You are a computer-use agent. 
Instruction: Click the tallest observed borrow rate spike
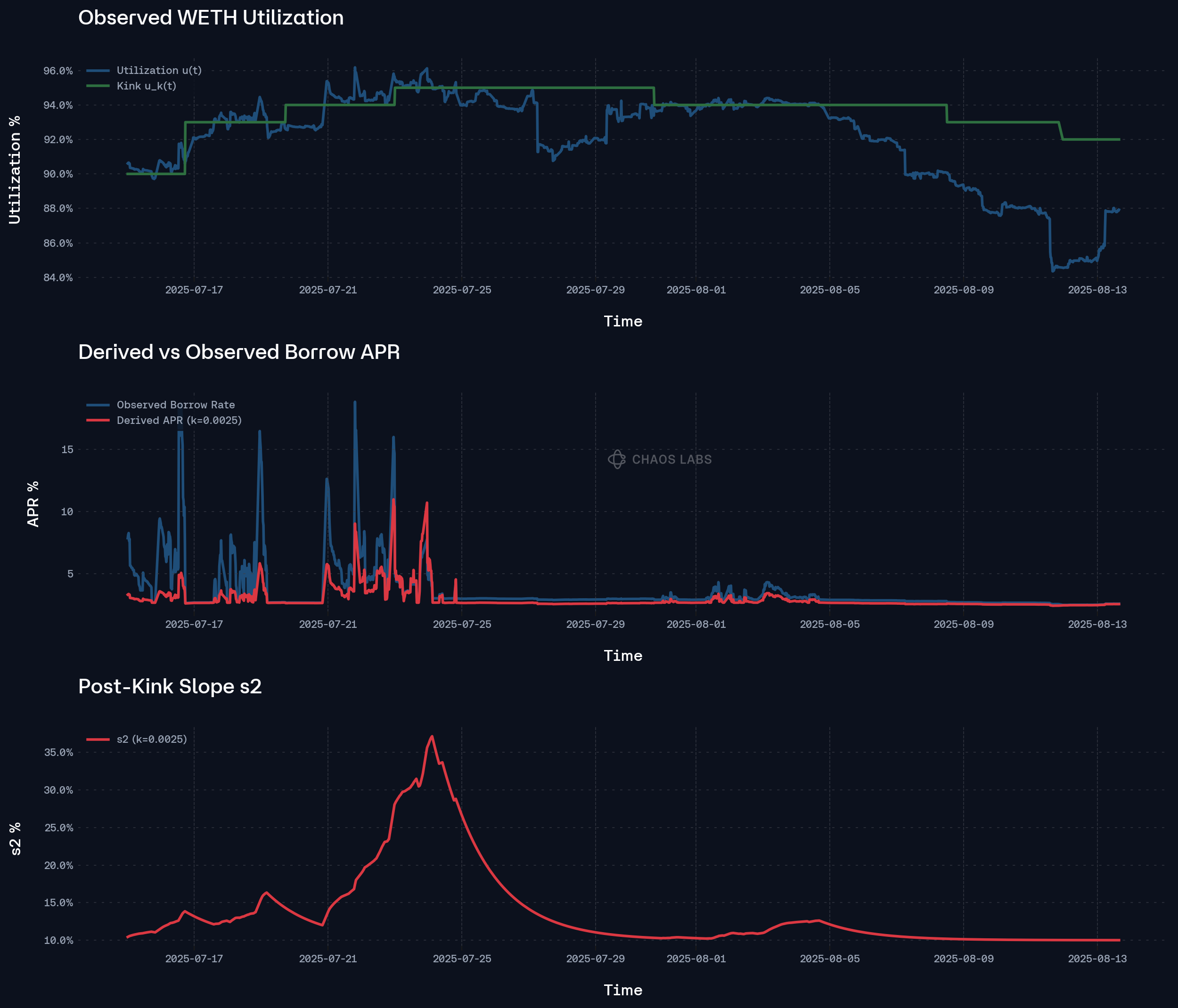click(x=355, y=402)
